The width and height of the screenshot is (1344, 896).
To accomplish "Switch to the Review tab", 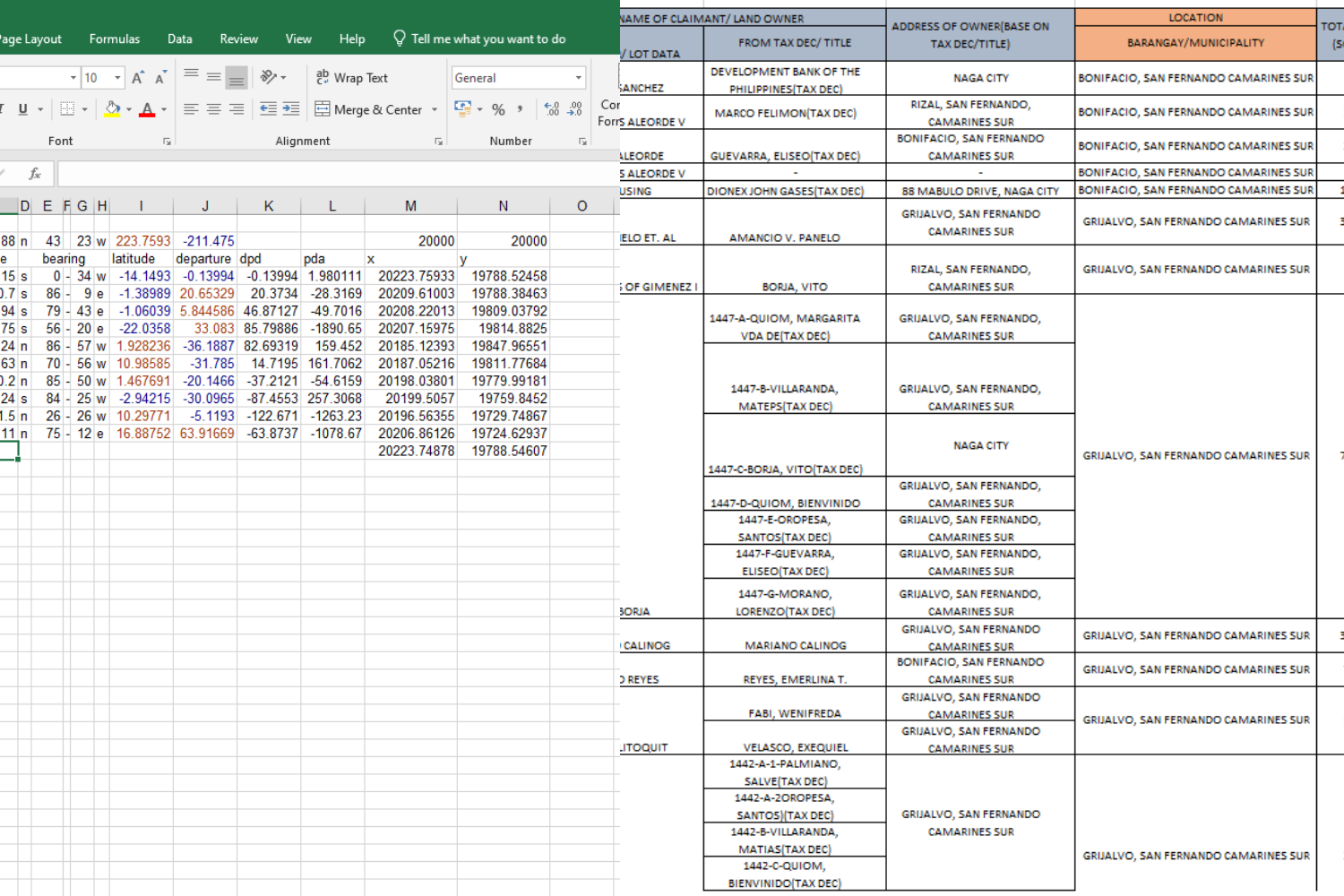I will [239, 39].
